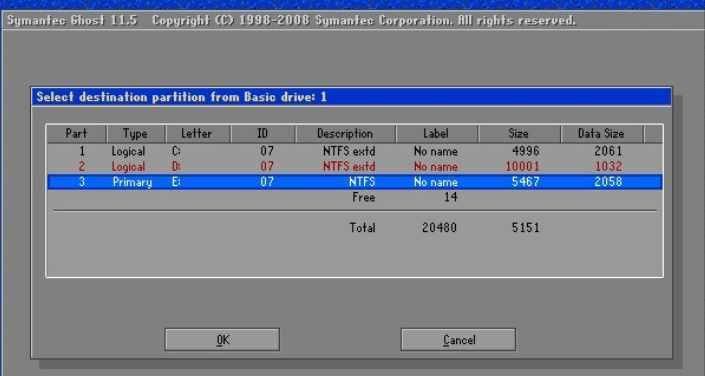The height and width of the screenshot is (376, 705).
Task: Click the Cancel button
Action: pyautogui.click(x=458, y=340)
